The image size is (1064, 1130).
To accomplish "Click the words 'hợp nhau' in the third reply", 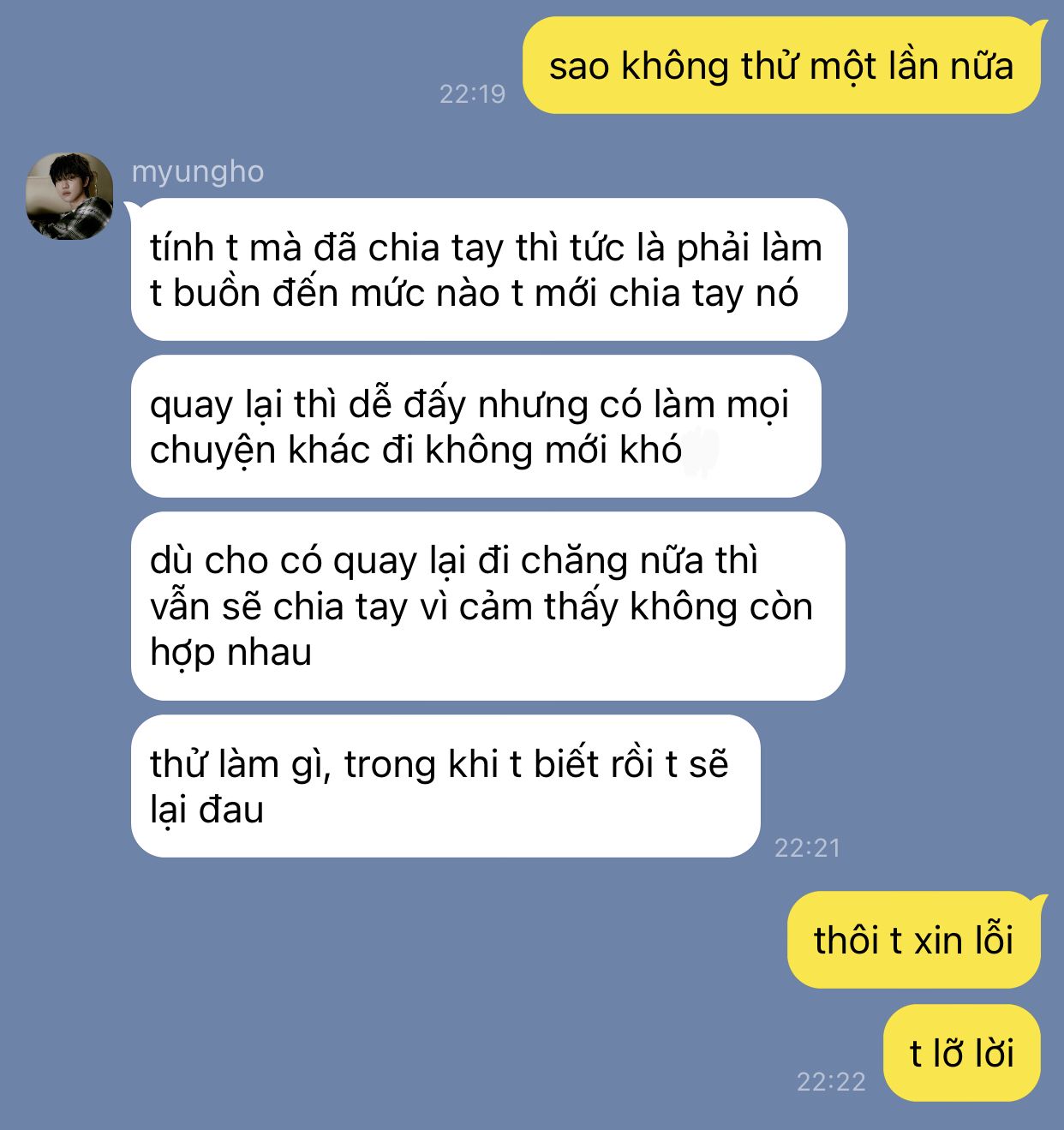I will click(231, 652).
